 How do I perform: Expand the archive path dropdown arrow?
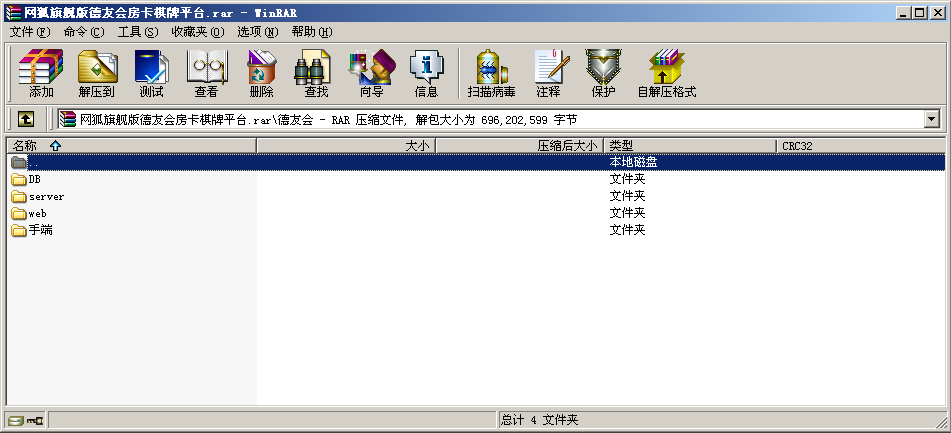coord(932,119)
